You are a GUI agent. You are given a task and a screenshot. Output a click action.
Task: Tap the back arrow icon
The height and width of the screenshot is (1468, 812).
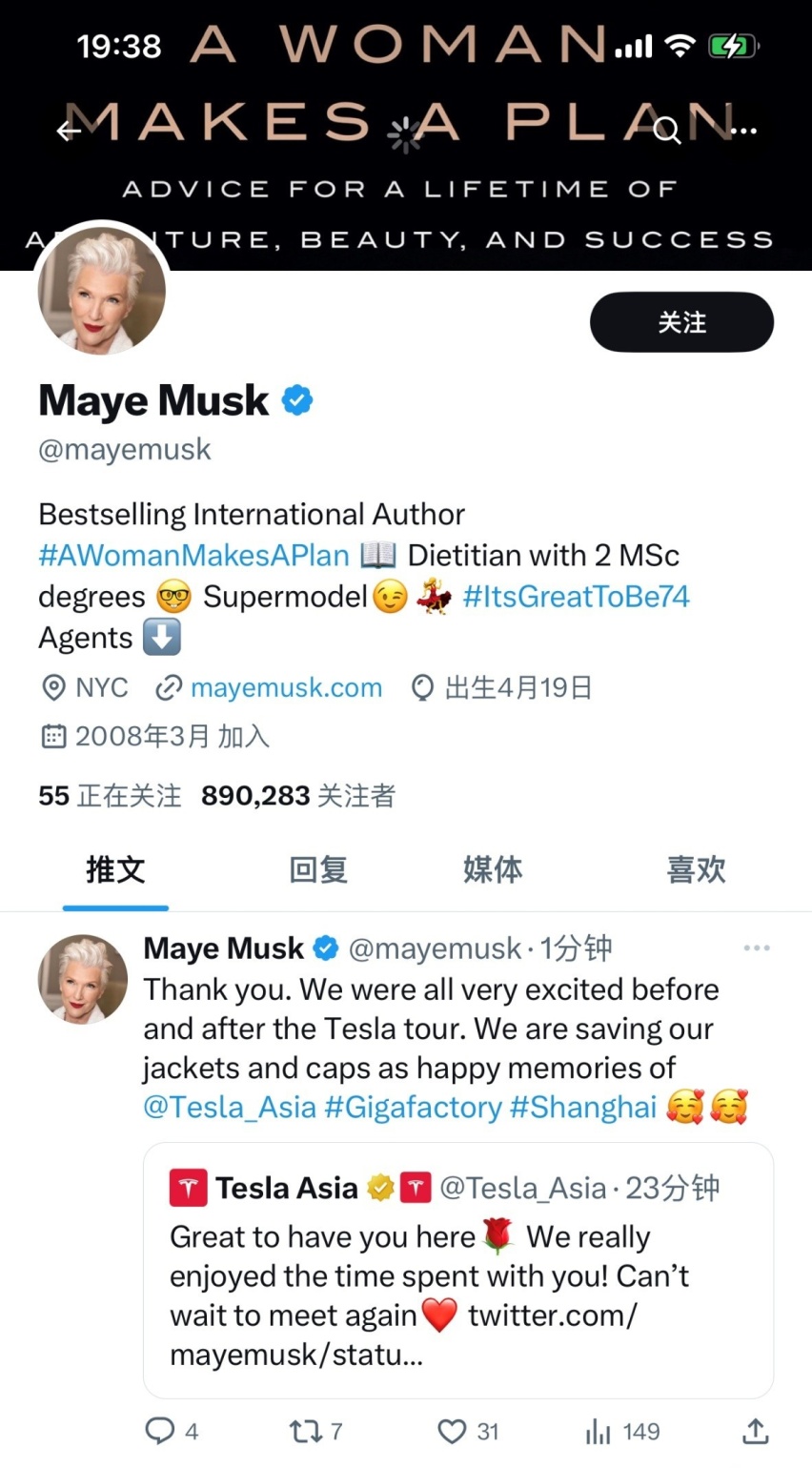(x=69, y=131)
